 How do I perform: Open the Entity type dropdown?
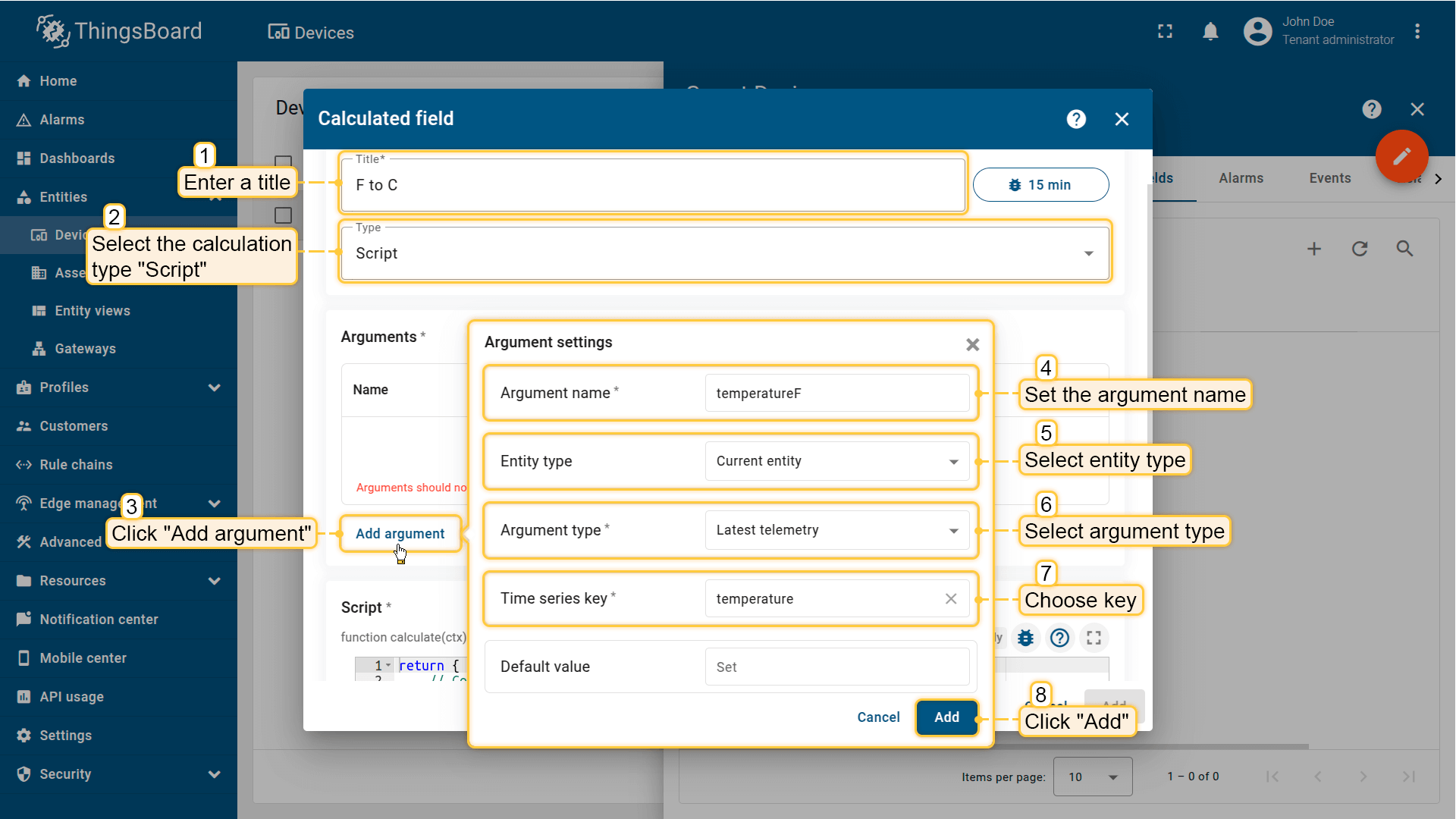pyautogui.click(x=836, y=461)
